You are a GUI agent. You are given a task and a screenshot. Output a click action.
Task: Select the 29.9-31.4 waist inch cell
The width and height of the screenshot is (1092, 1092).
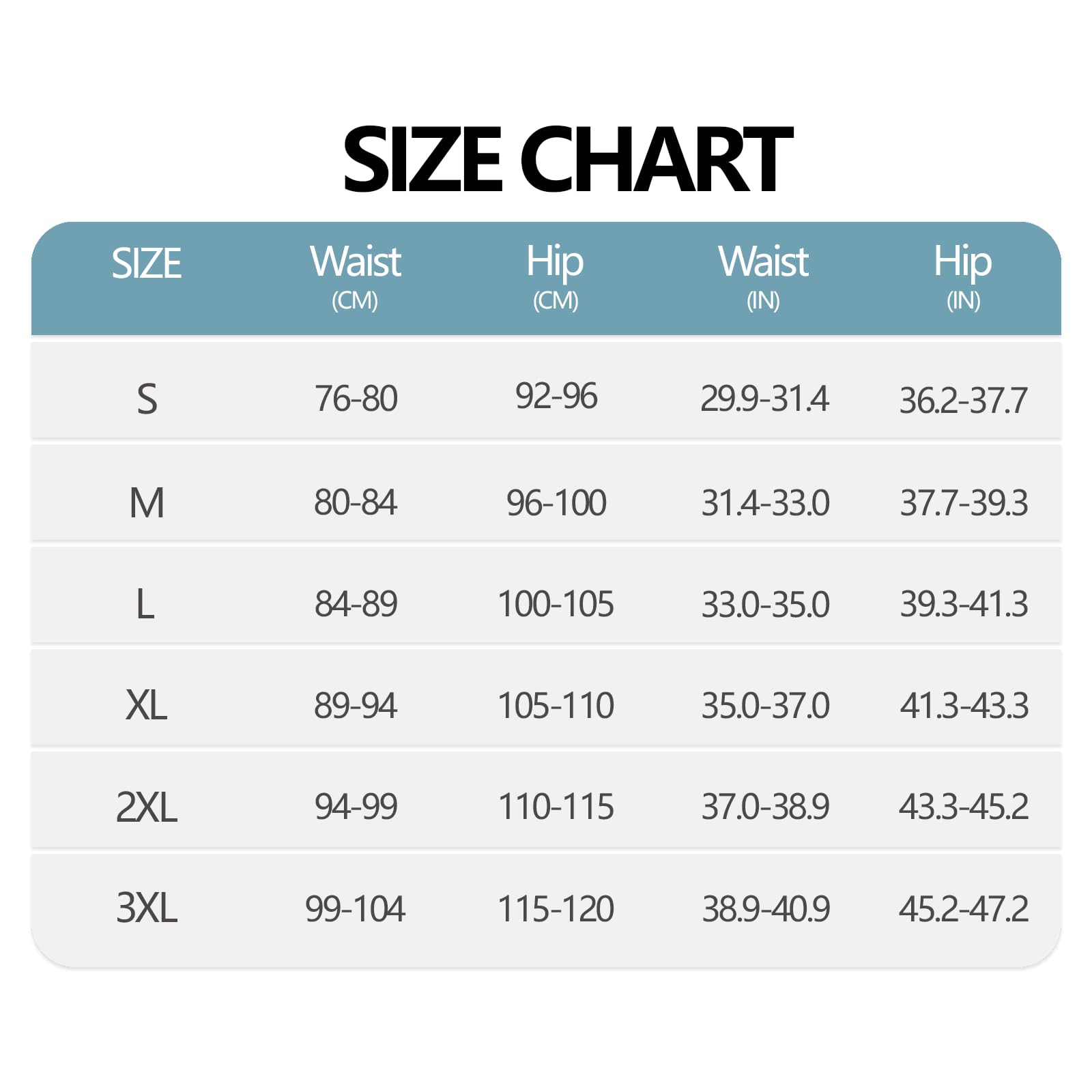point(764,399)
